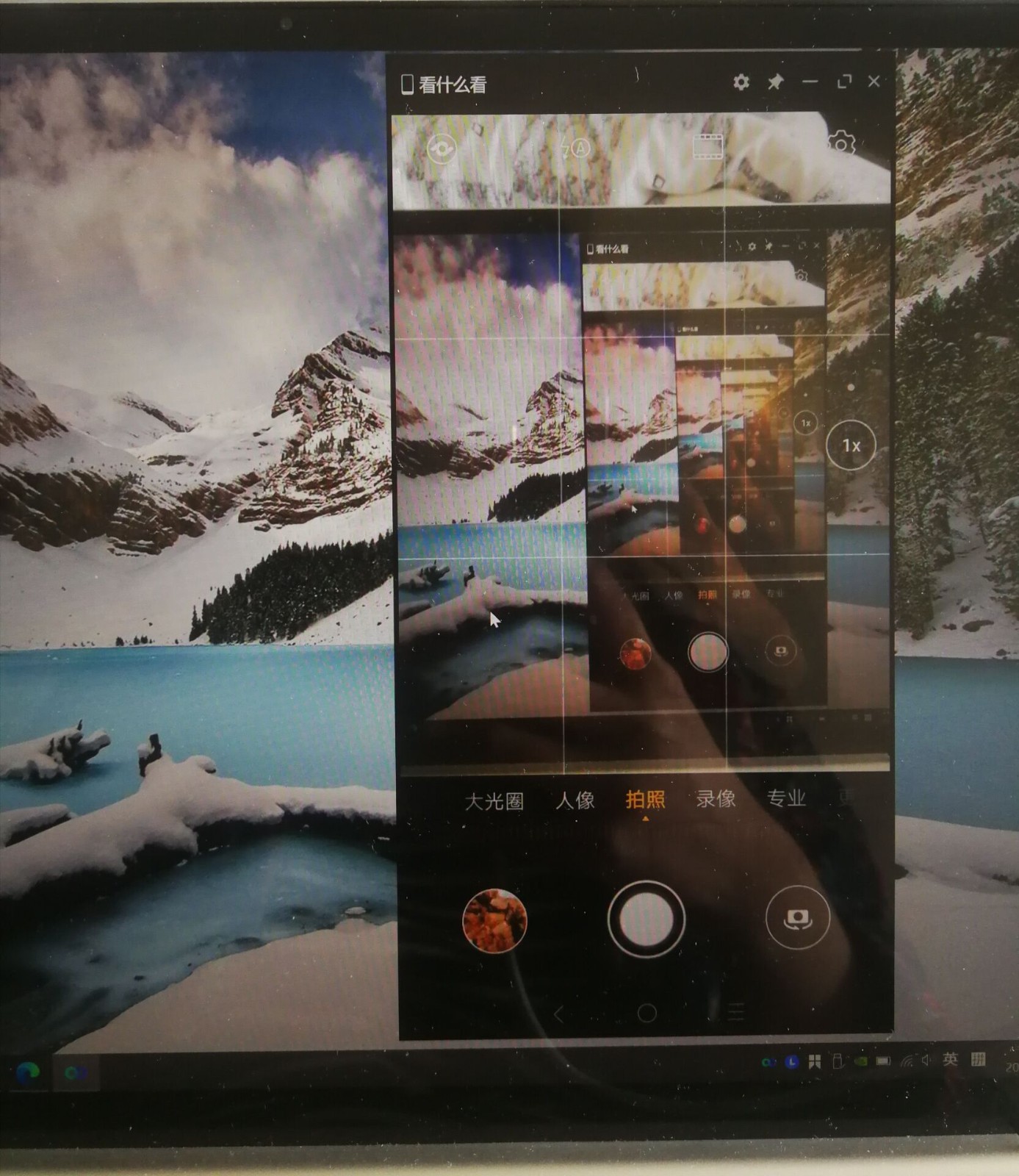Image resolution: width=1019 pixels, height=1176 pixels.
Task: Click the USB safely remove tray icon
Action: (837, 1062)
